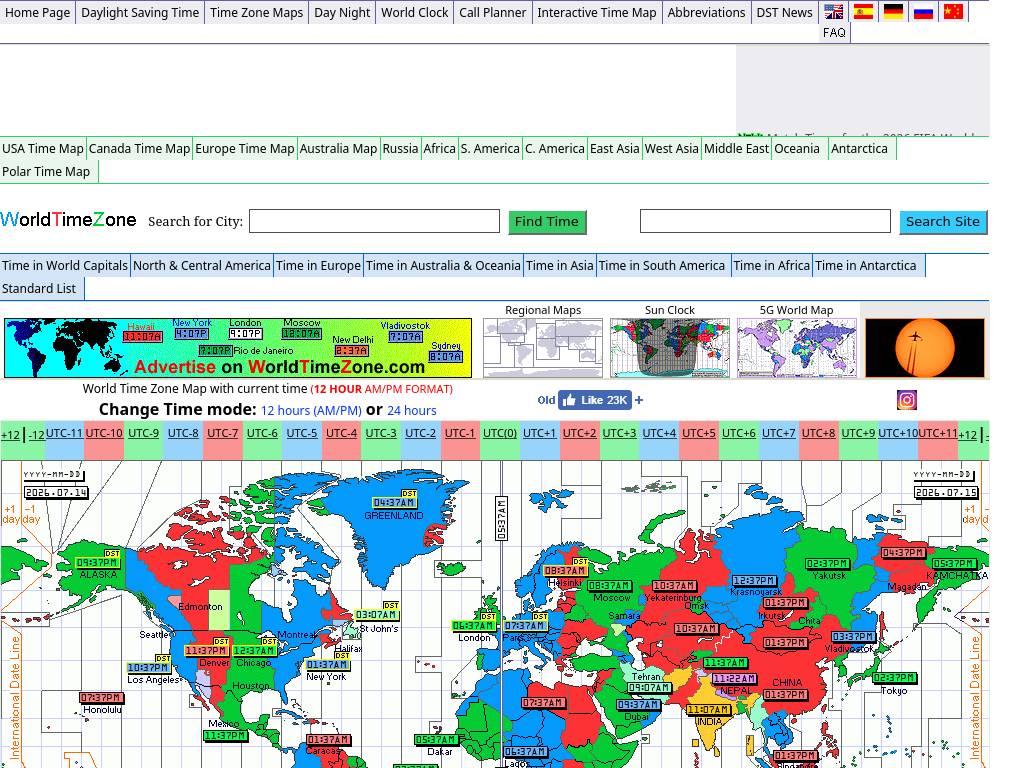Open the S. America map tab
This screenshot has height=768, width=1024.
(x=490, y=149)
